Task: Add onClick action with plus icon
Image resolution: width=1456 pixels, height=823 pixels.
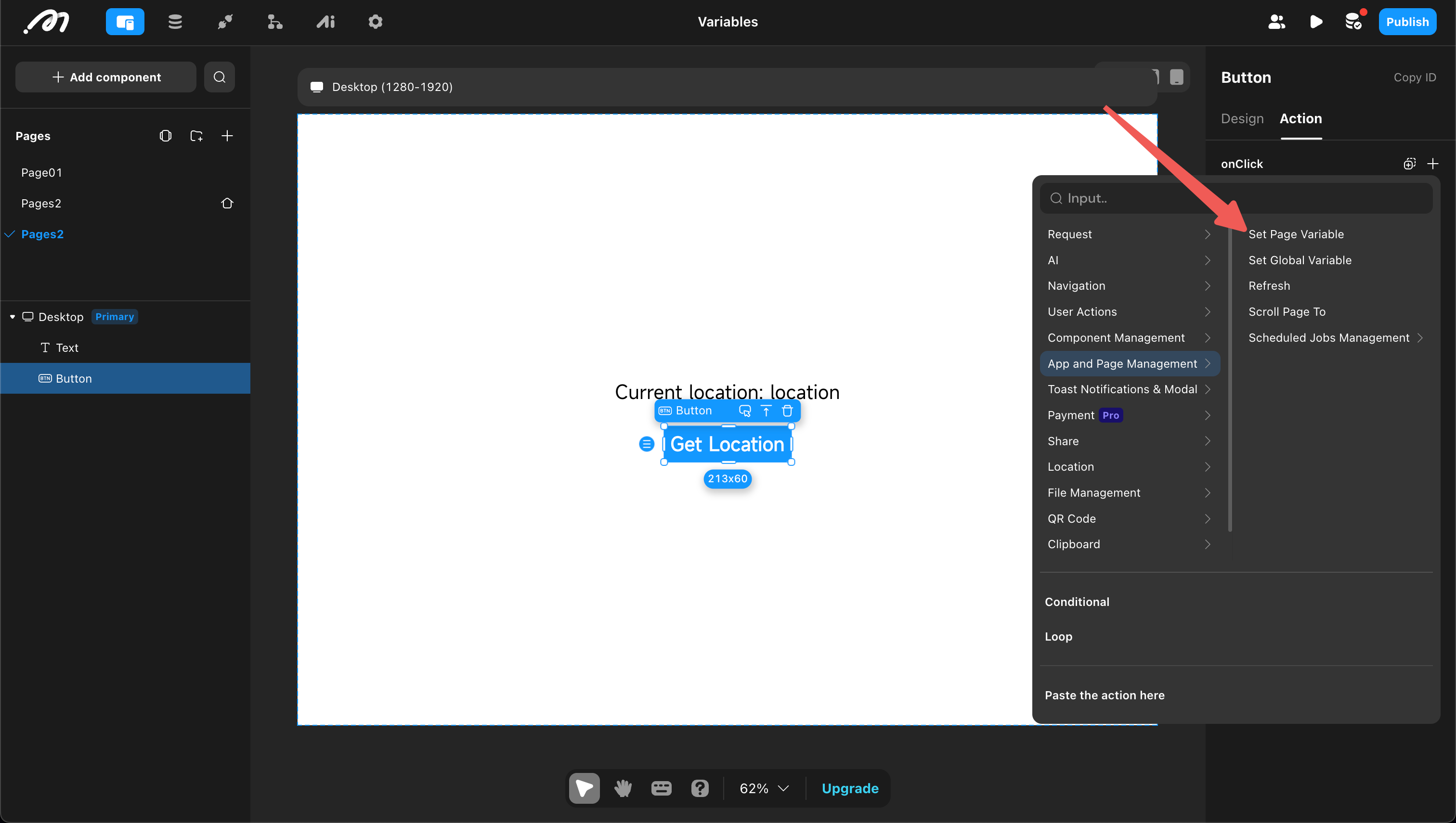Action: pos(1432,164)
